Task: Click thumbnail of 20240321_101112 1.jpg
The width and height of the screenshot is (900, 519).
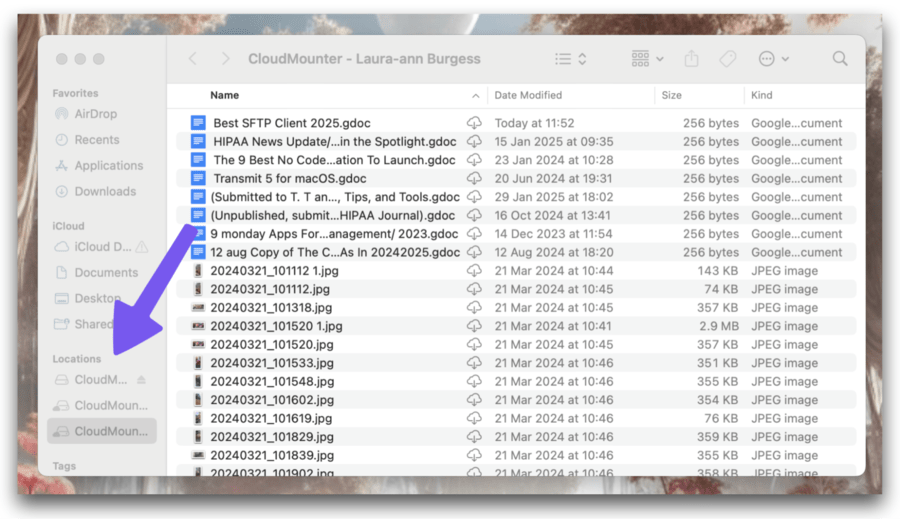Action: (x=198, y=270)
